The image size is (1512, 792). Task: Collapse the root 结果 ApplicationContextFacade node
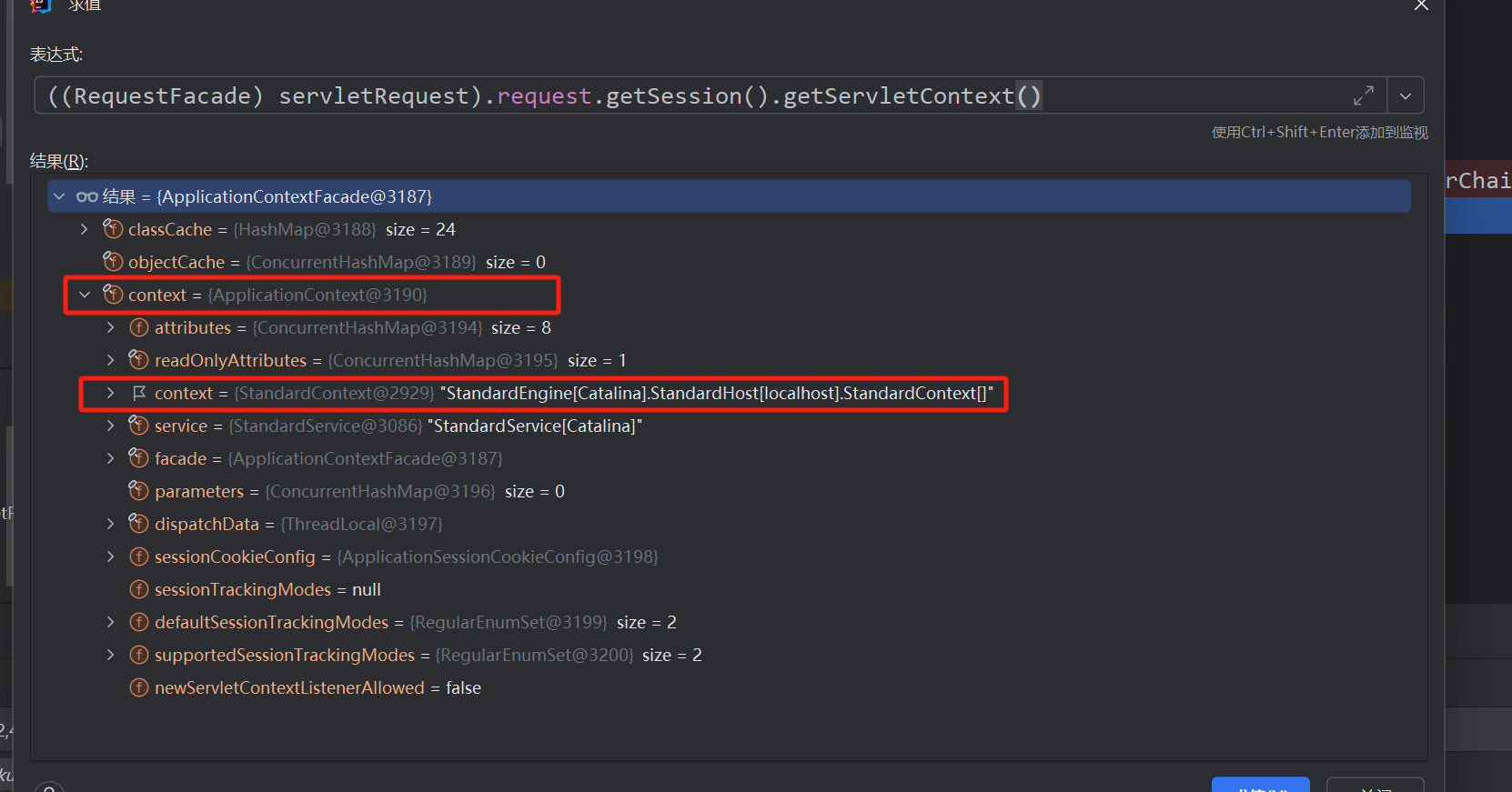[59, 196]
